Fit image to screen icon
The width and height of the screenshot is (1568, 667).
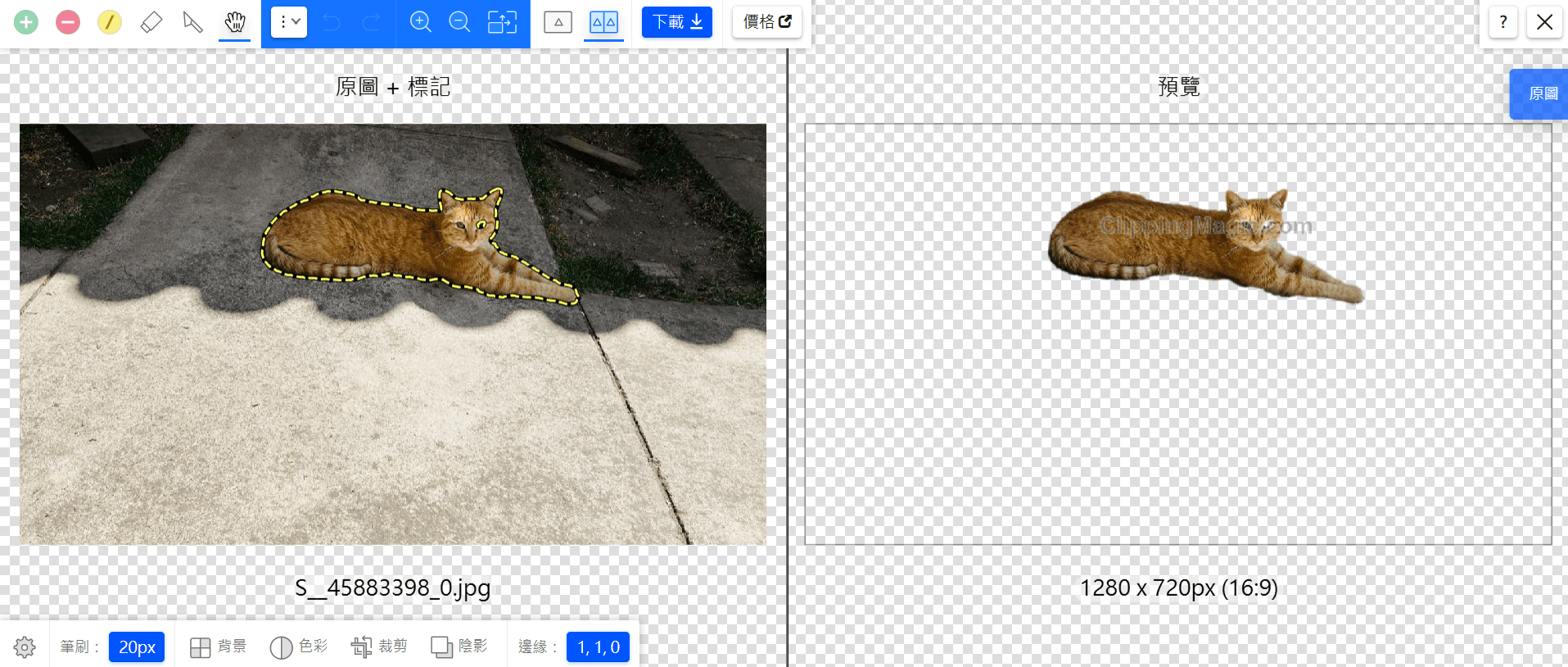502,22
